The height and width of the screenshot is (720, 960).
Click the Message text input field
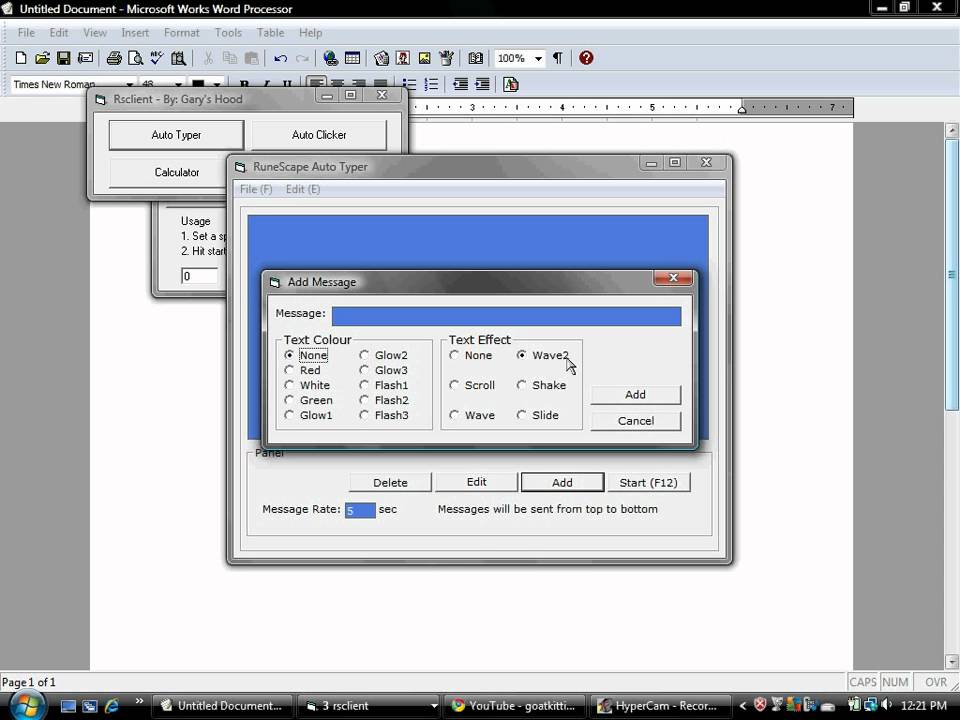506,316
